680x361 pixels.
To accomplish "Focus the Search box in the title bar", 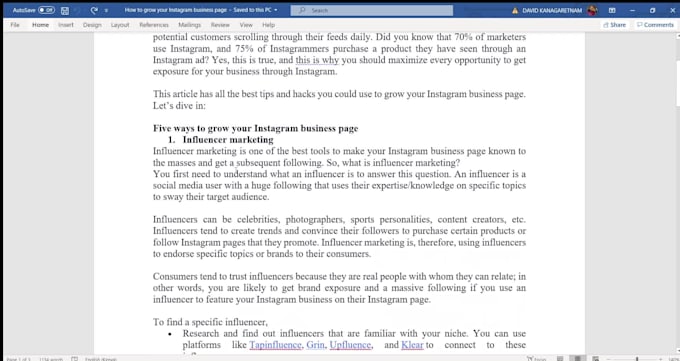I will click(x=372, y=10).
